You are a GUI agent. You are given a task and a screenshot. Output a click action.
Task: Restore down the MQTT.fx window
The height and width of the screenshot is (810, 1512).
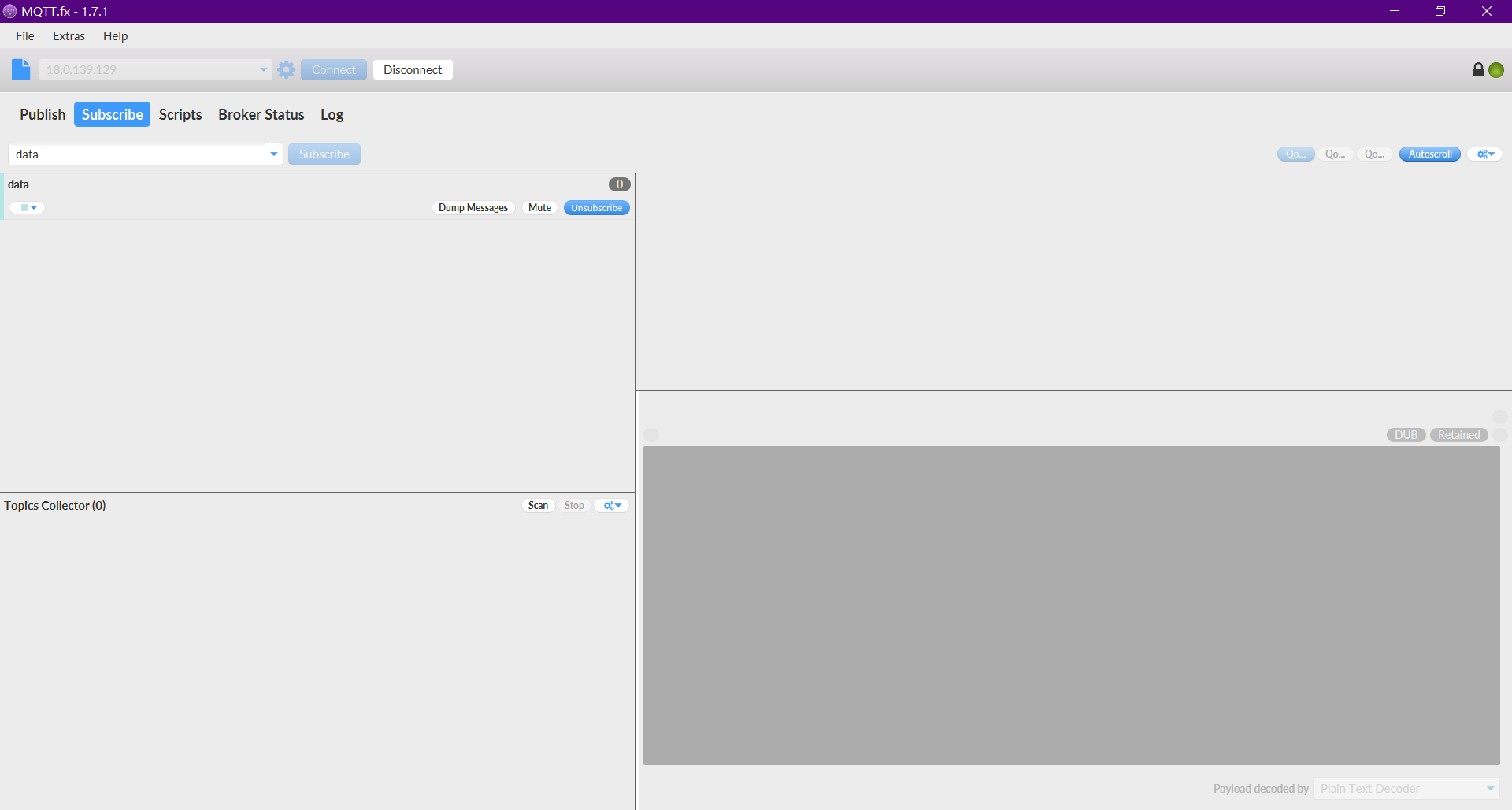tap(1440, 11)
